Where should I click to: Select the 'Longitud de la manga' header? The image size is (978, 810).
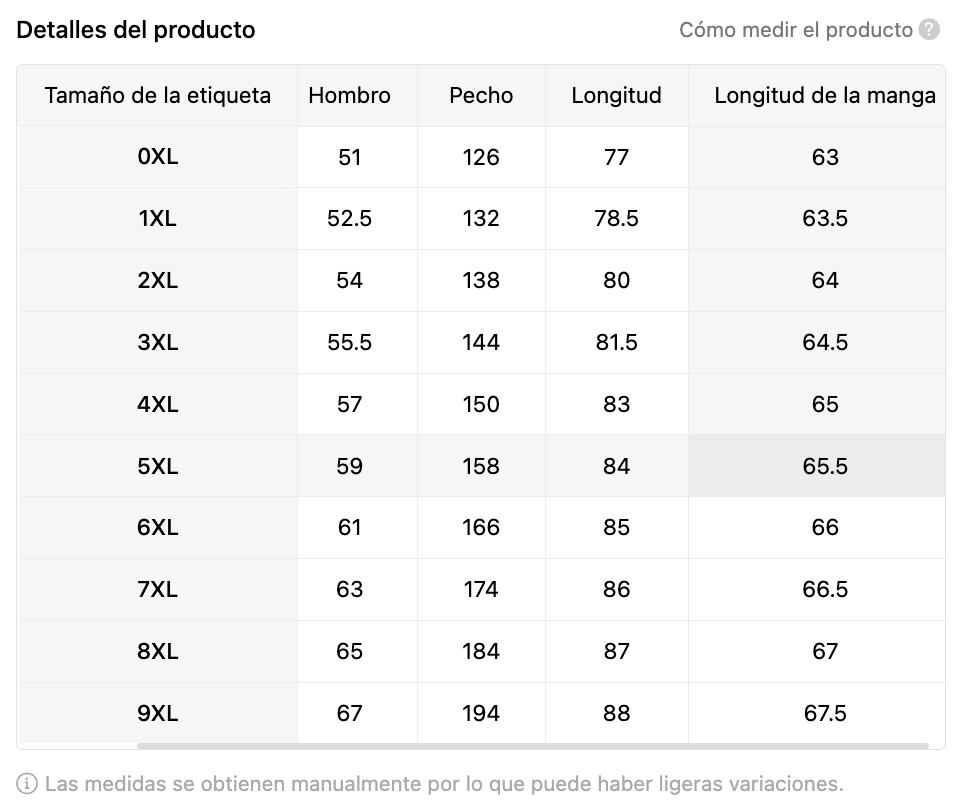825,96
